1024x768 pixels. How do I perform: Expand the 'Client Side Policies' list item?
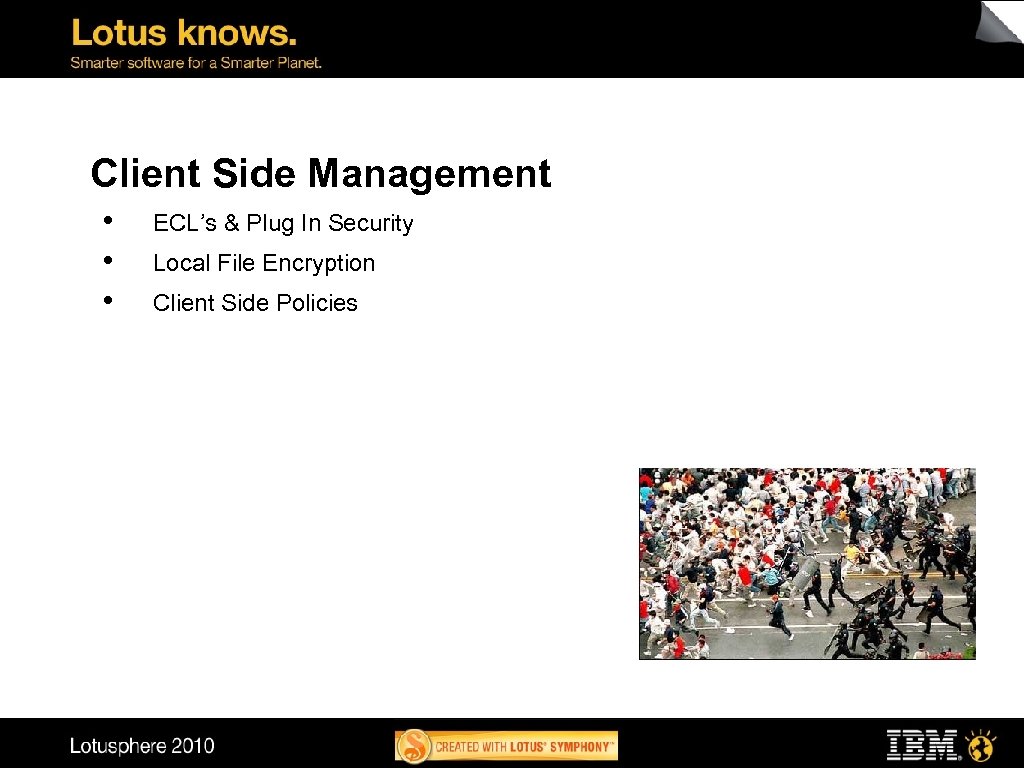(255, 303)
